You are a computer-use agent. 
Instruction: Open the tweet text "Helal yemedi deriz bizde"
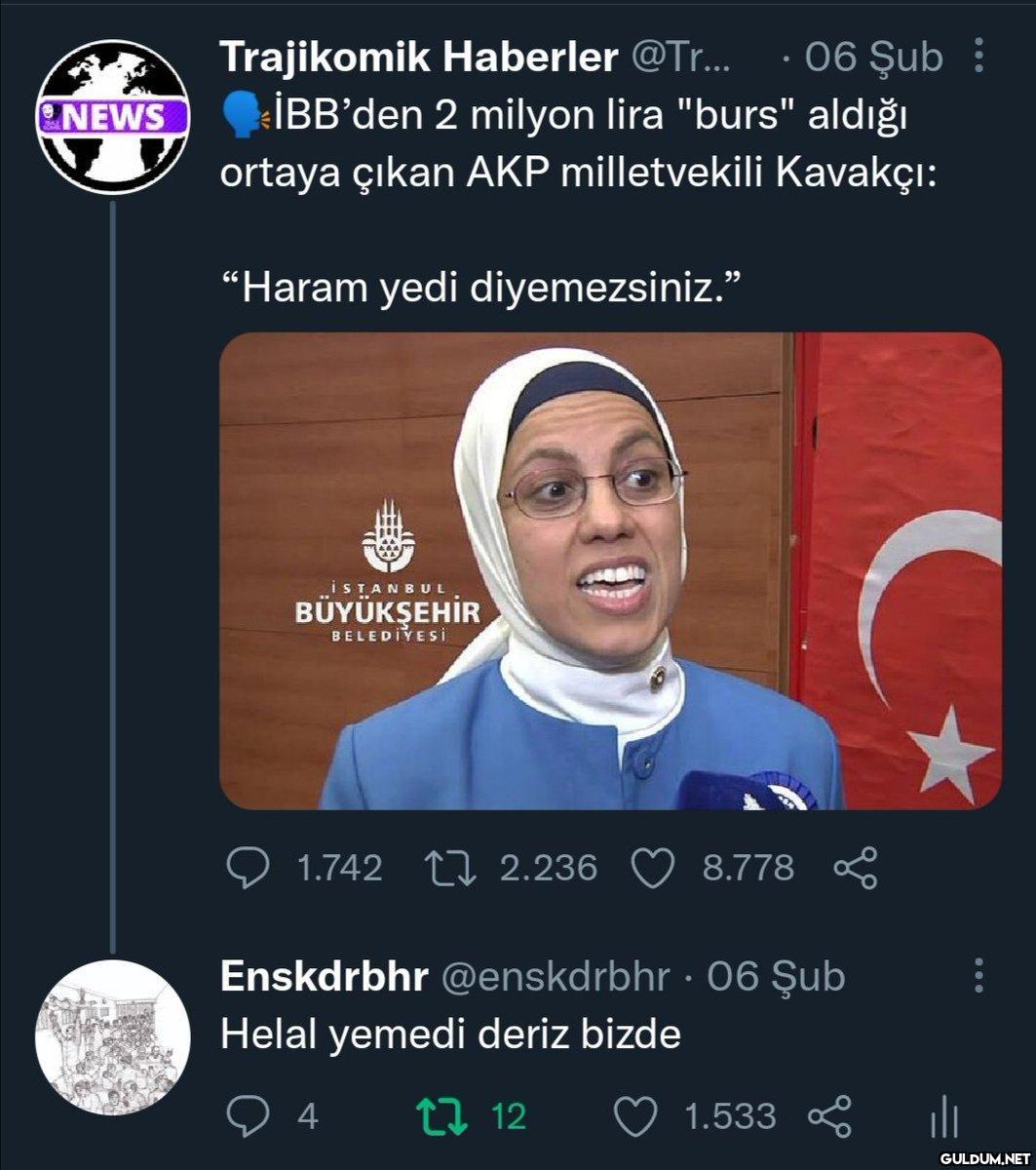tap(450, 1033)
